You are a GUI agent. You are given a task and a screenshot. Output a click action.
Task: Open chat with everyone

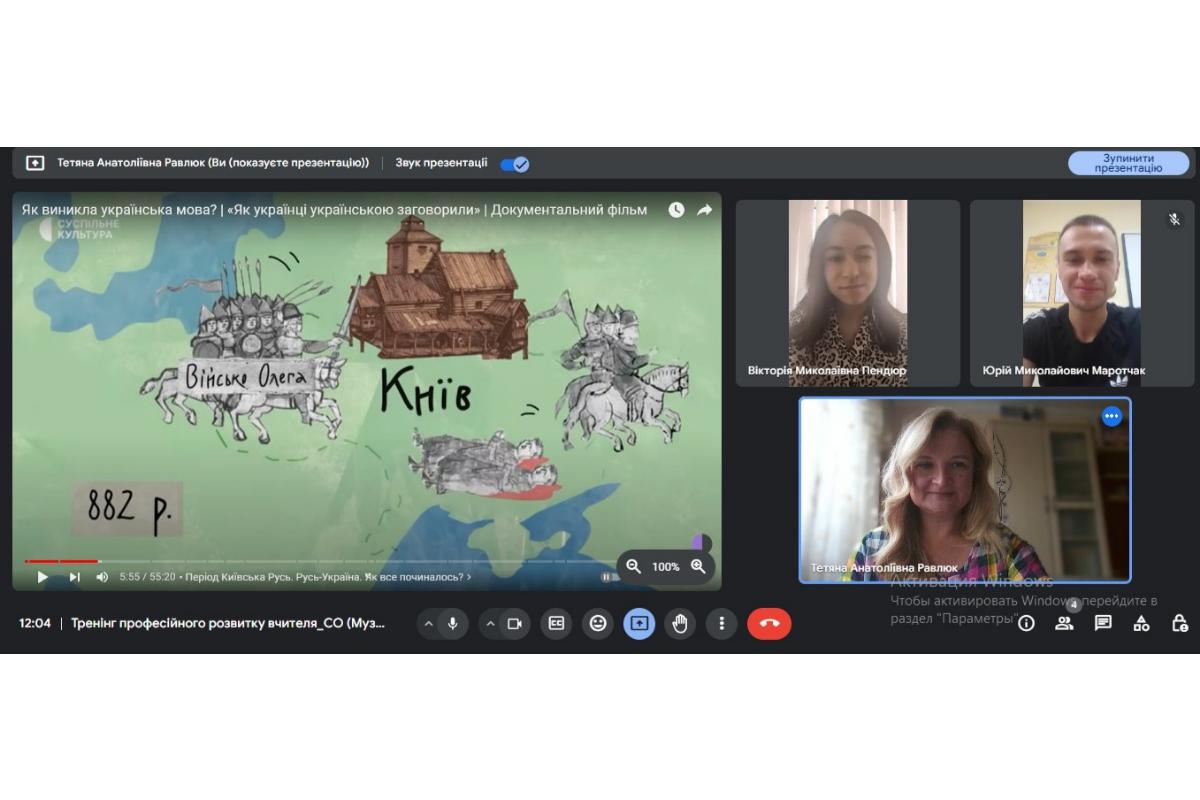pos(1103,623)
